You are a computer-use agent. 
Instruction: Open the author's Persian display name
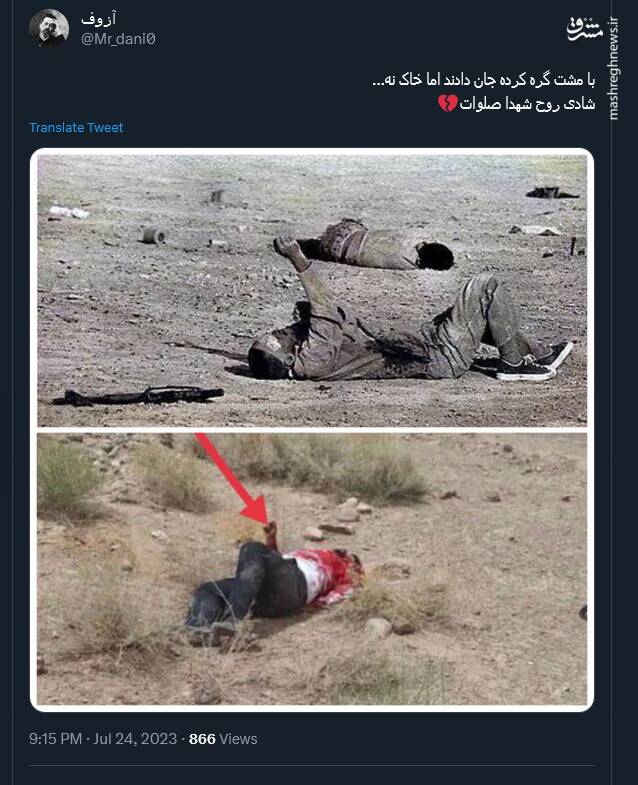click(98, 19)
